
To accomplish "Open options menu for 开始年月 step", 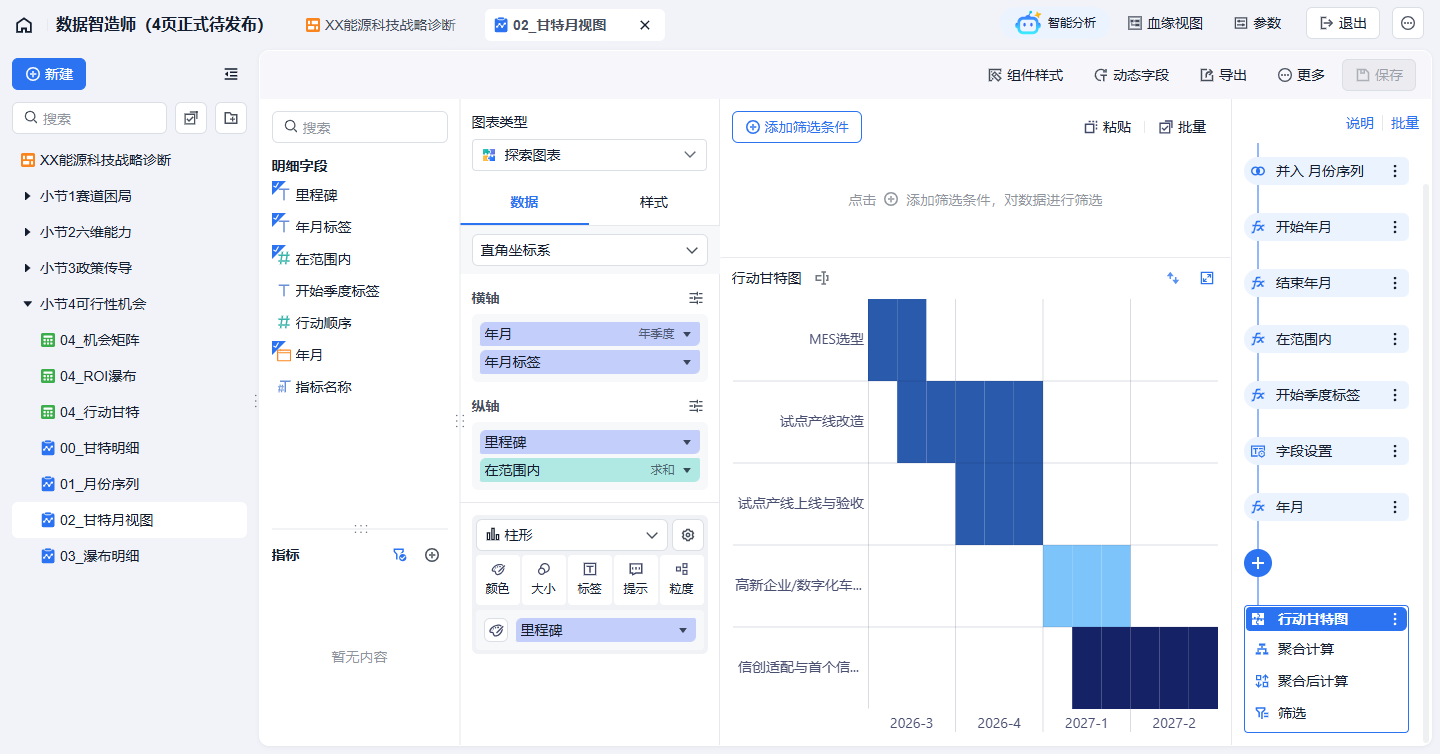I will [1395, 227].
